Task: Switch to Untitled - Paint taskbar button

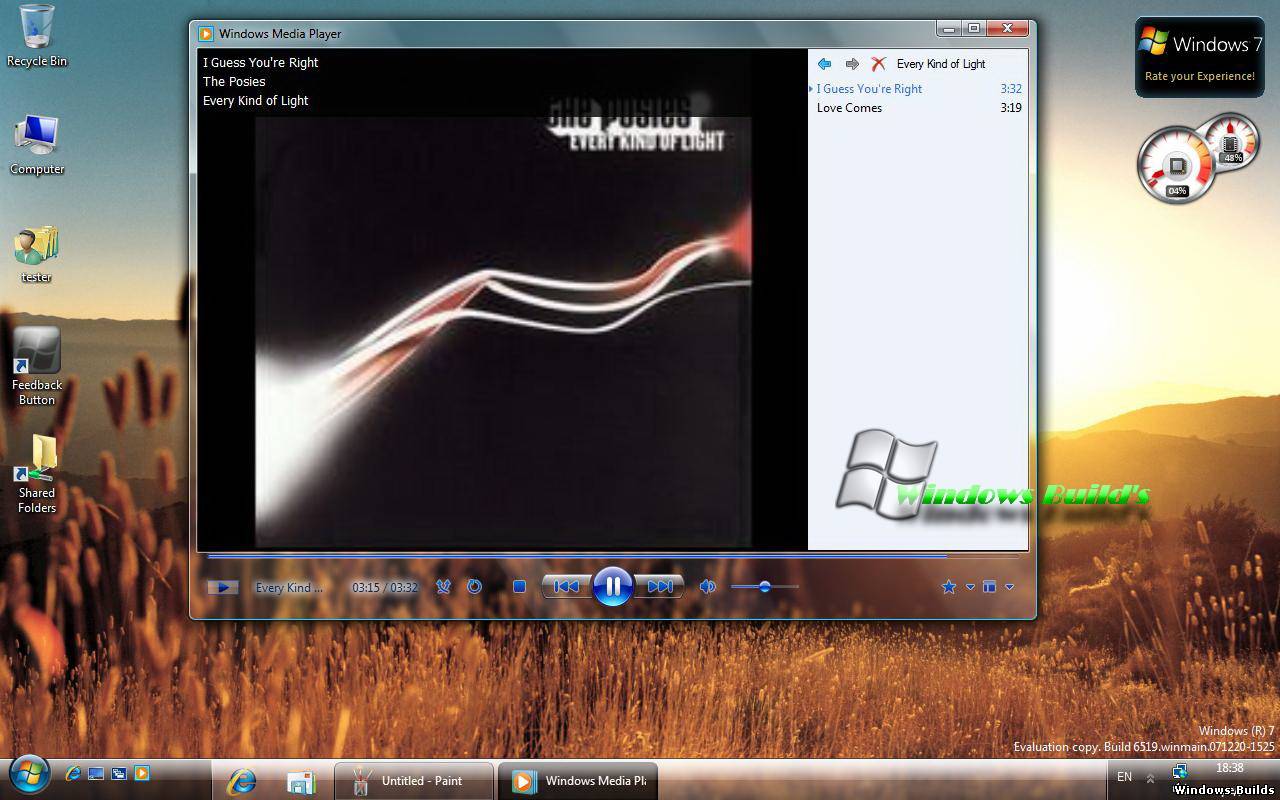Action: tap(413, 781)
